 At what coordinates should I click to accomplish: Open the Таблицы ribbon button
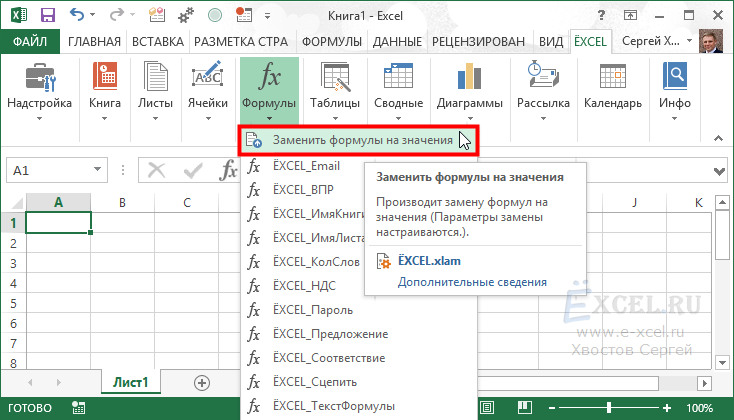point(335,92)
